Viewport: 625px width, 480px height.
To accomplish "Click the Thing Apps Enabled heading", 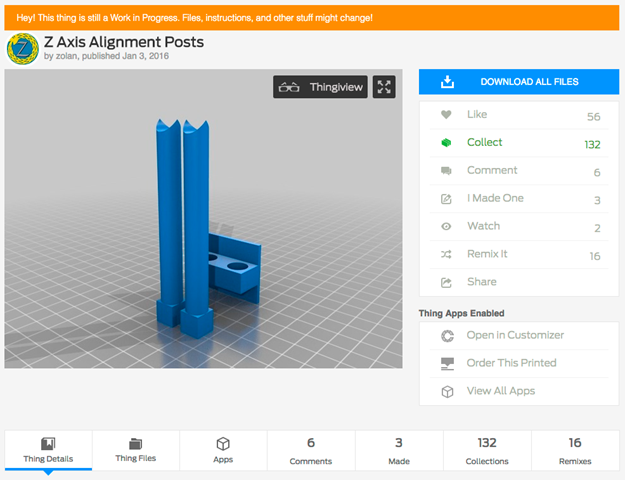I will (462, 313).
